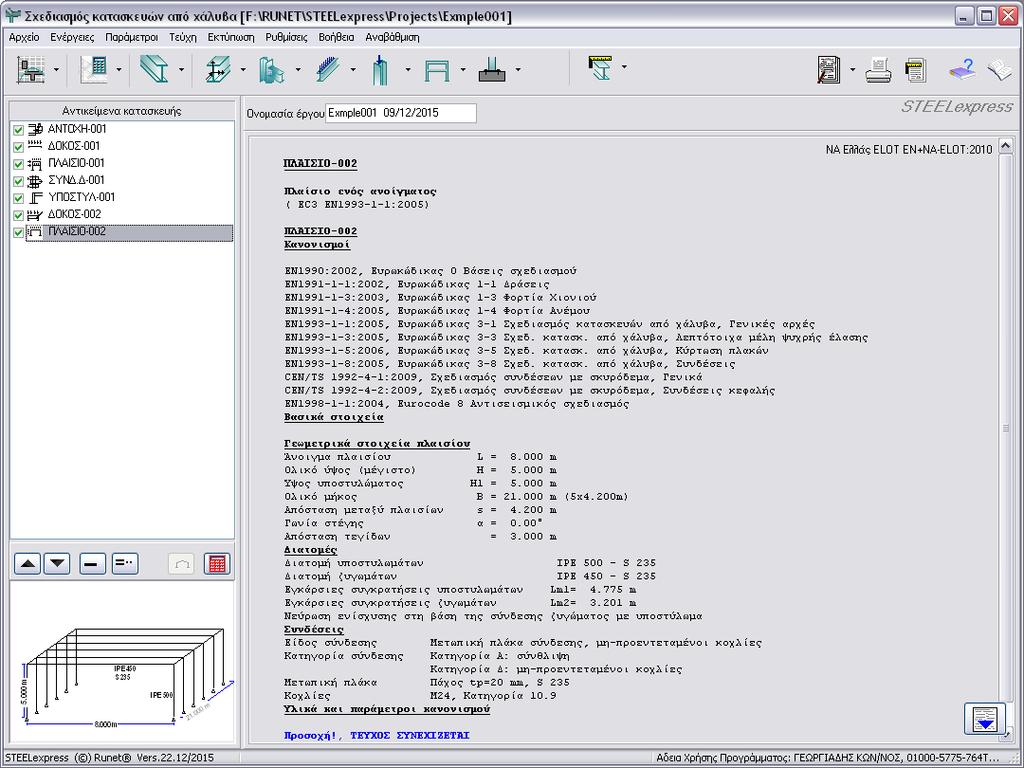Click the grayed frame drawing button
The image size is (1024, 768).
pyautogui.click(x=182, y=564)
